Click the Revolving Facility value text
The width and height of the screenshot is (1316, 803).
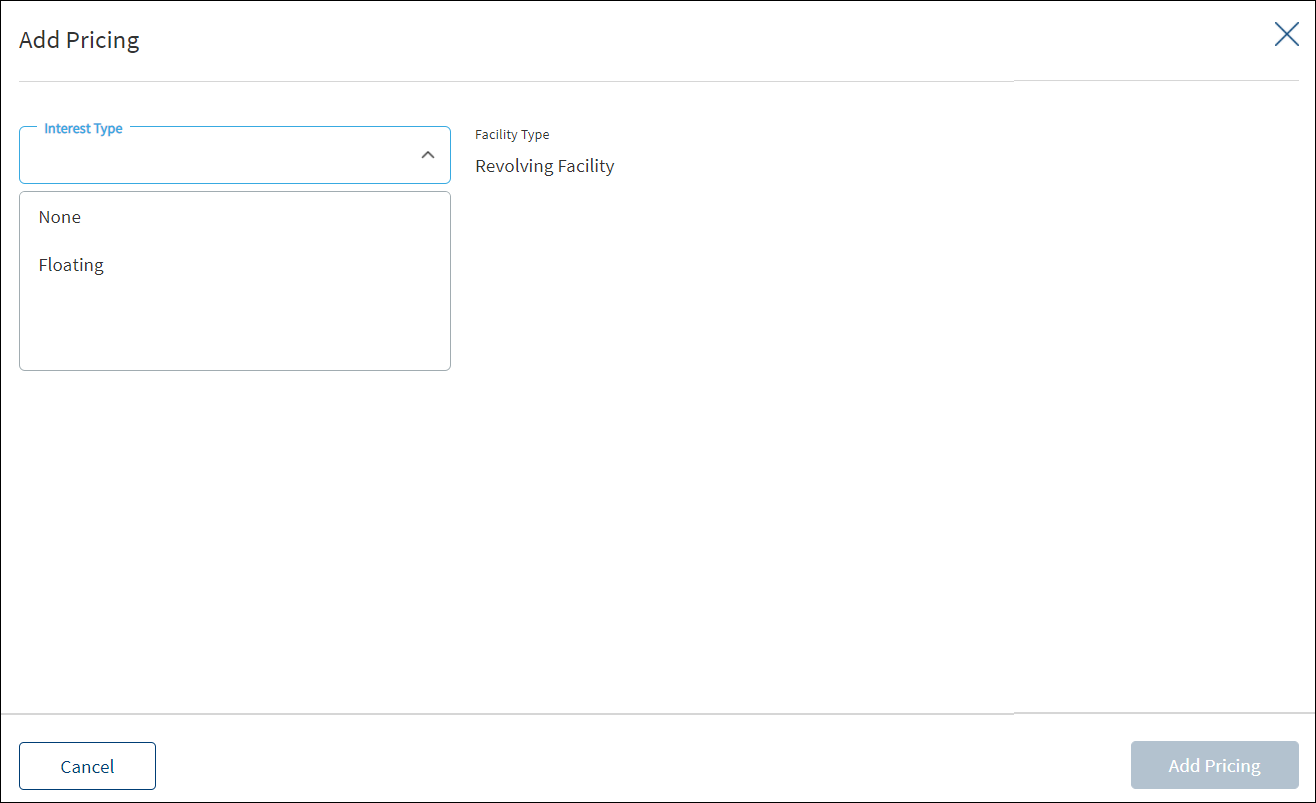544,166
